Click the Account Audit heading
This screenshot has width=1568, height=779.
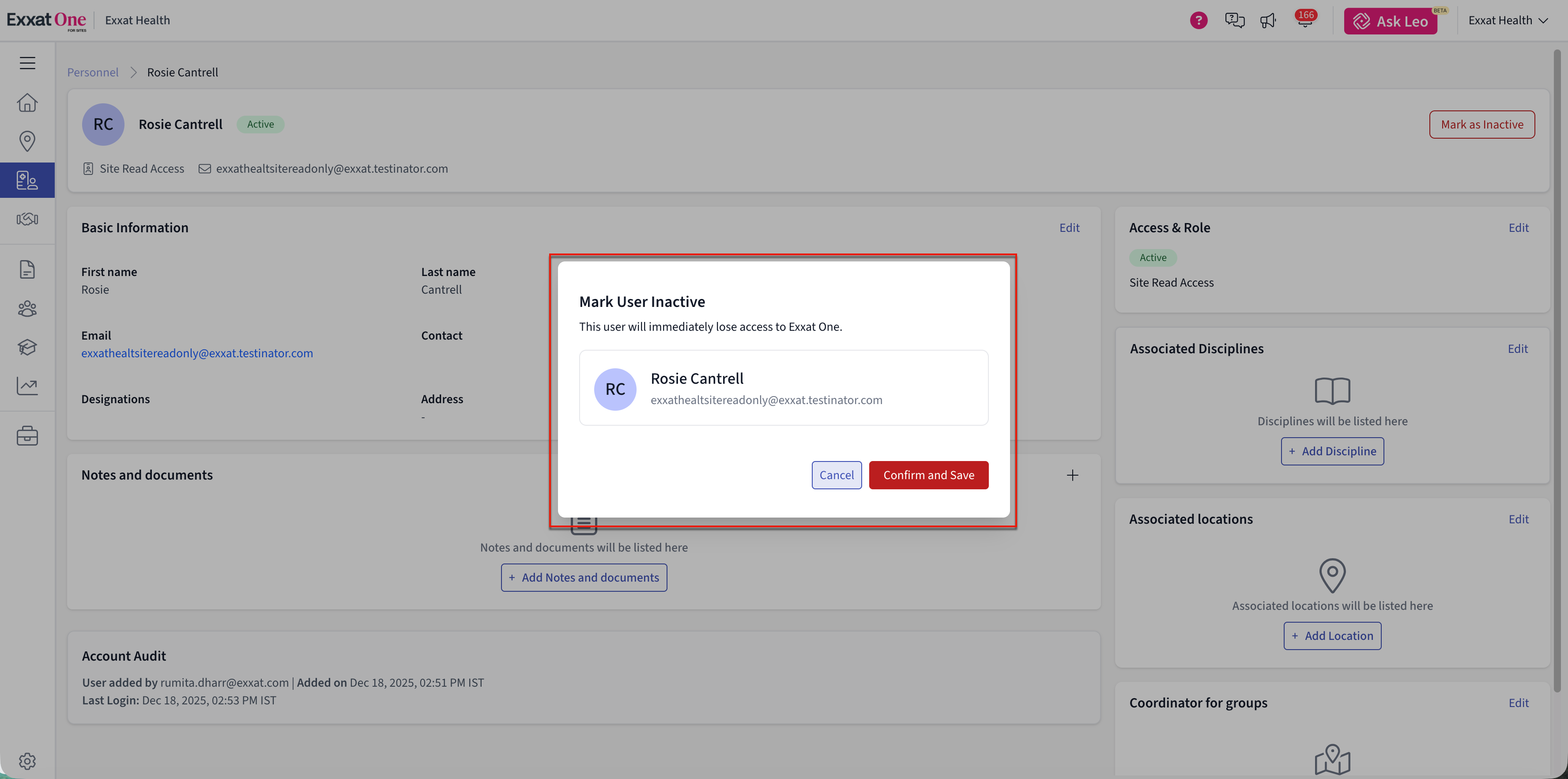[124, 657]
